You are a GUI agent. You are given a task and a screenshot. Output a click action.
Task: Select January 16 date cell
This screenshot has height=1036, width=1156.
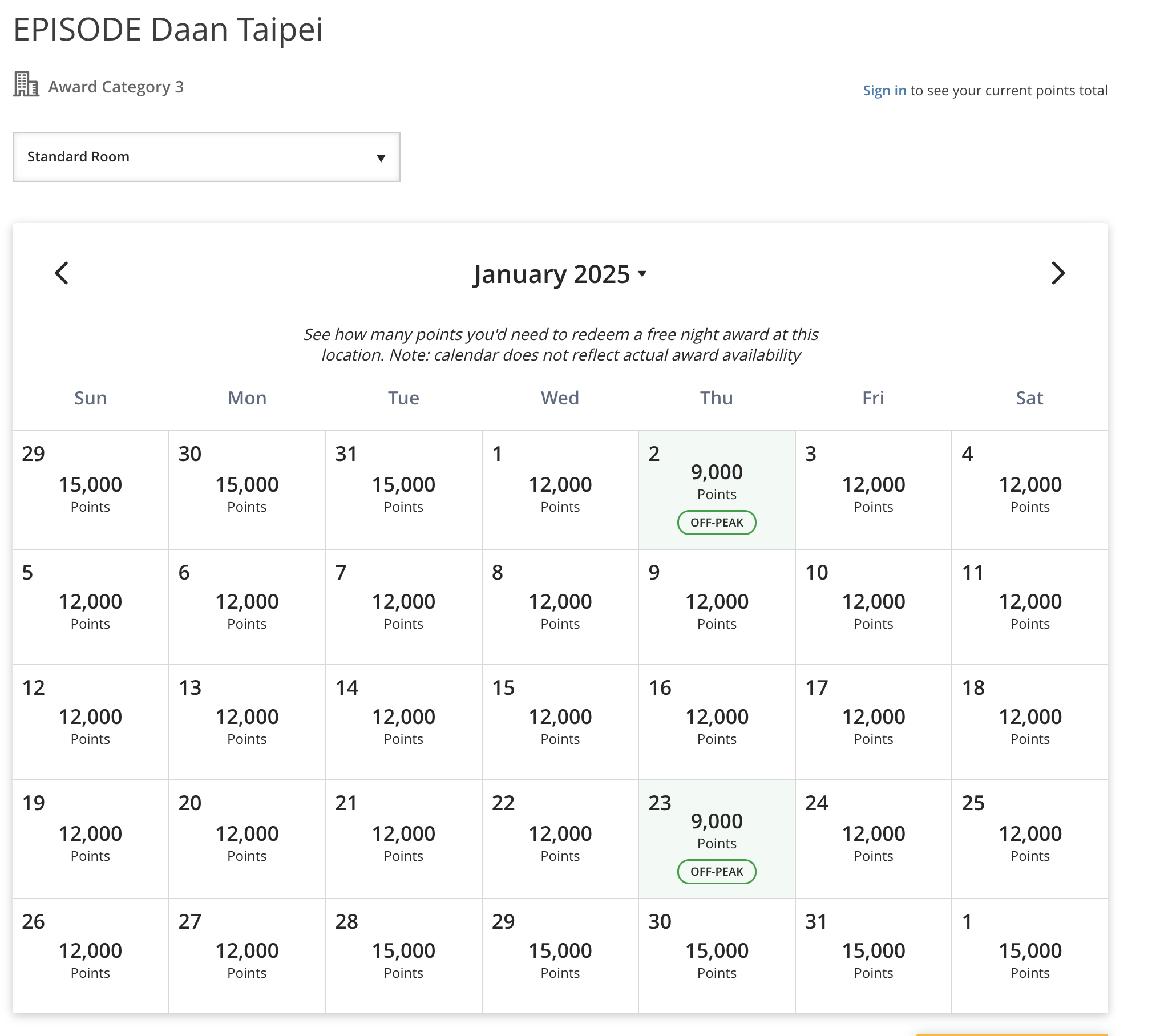(x=717, y=722)
